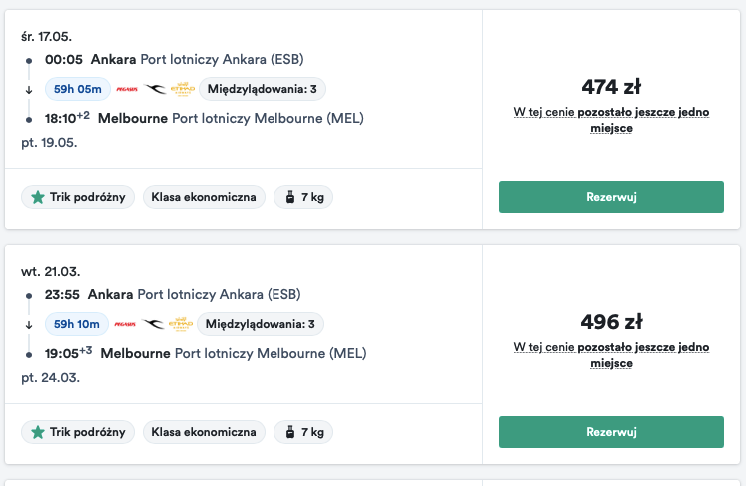Reserve the 496 zł flight with Rezerwuj
This screenshot has height=486, width=746.
611,432
